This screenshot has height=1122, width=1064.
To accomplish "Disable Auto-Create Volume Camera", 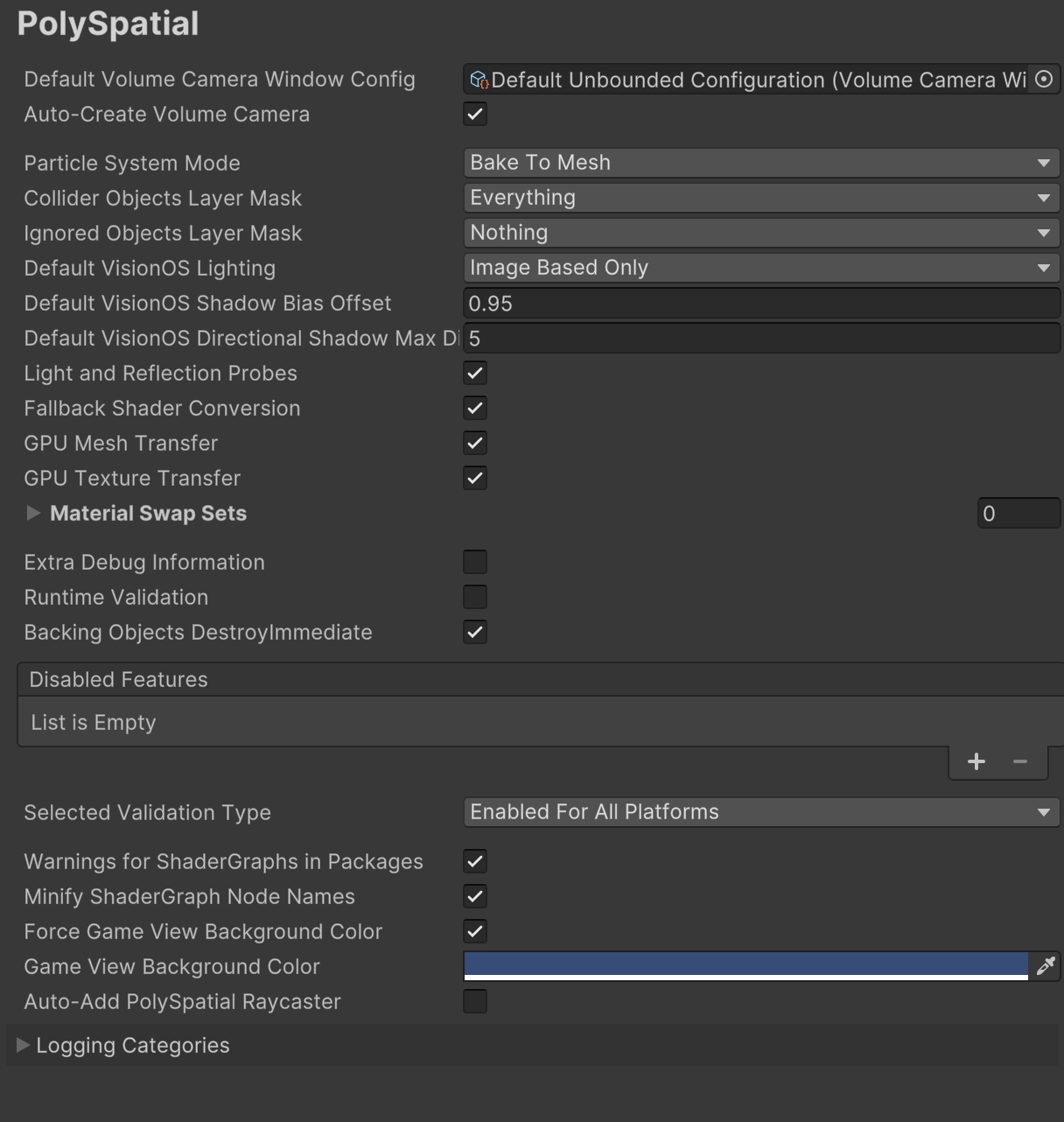I will 475,114.
